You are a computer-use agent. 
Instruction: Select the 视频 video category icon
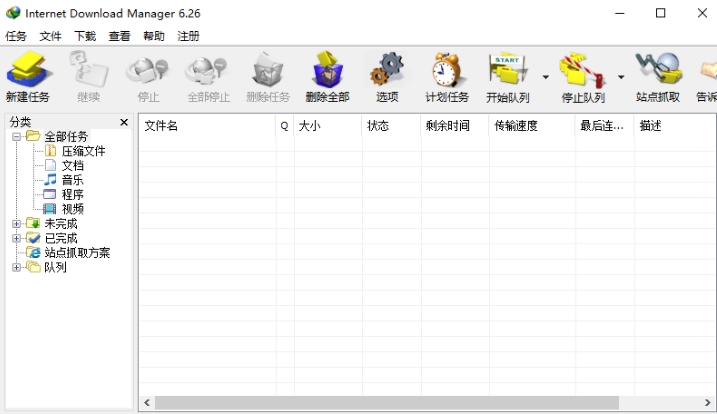[x=50, y=209]
